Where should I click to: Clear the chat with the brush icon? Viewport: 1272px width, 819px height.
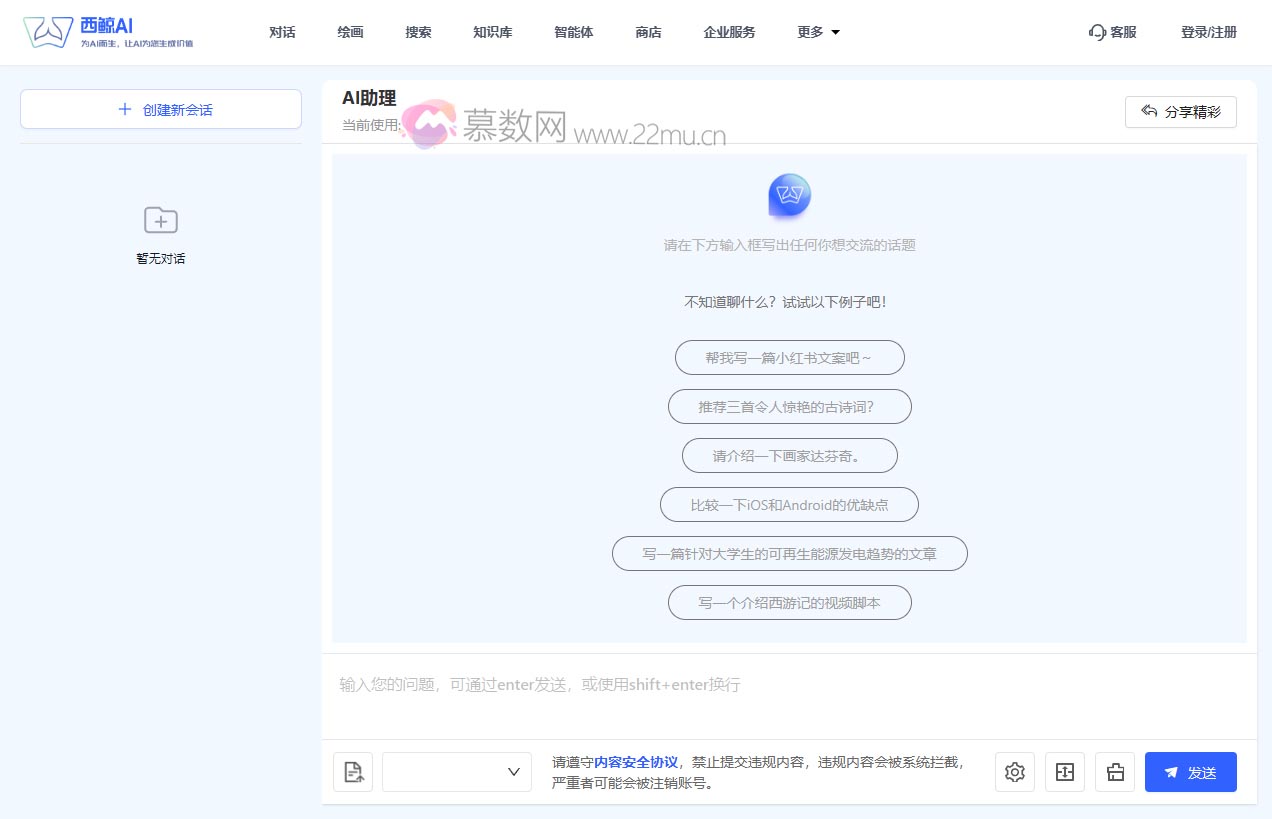(1114, 772)
